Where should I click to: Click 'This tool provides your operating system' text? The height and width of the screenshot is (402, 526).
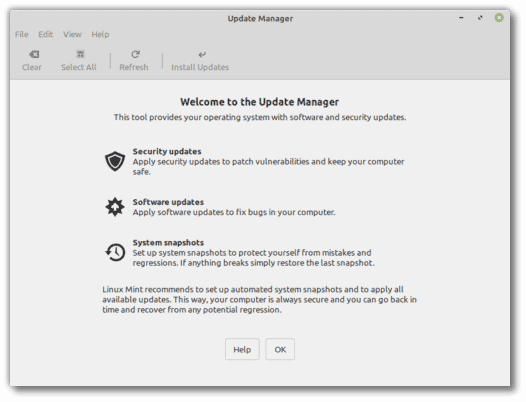(x=260, y=117)
